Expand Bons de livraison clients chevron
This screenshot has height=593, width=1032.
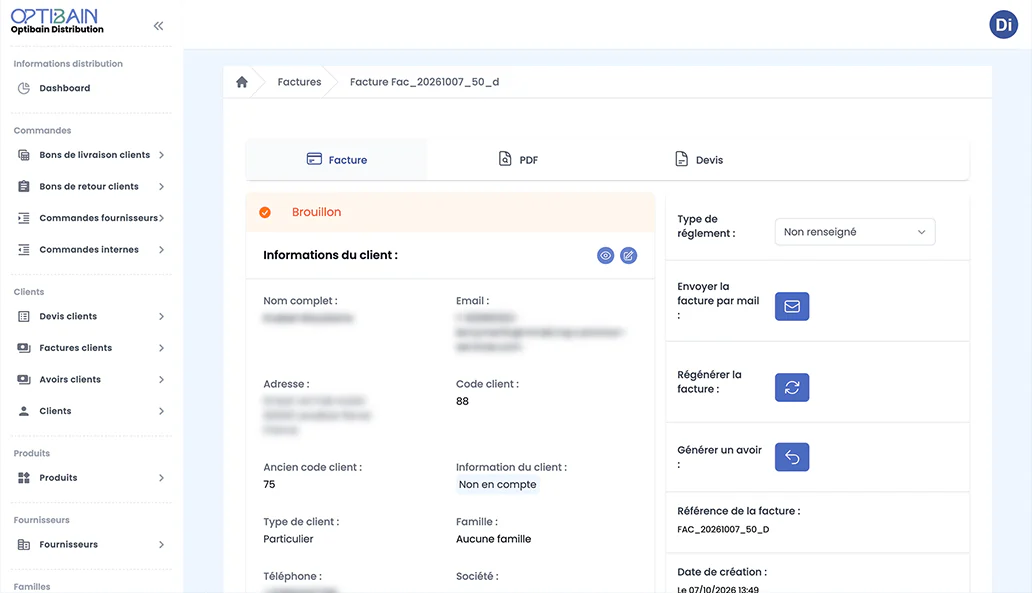pos(161,155)
